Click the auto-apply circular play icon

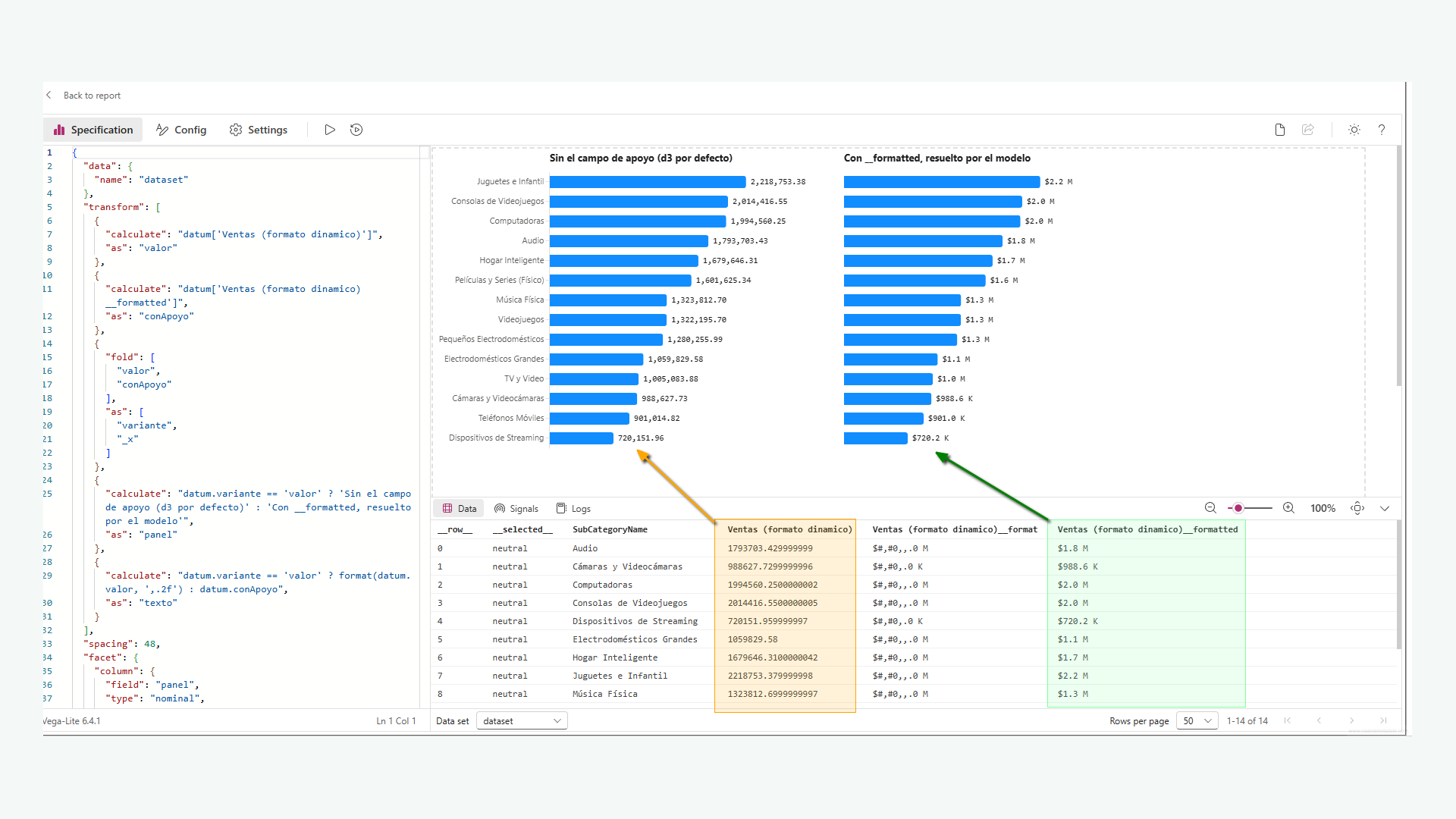pyautogui.click(x=356, y=130)
